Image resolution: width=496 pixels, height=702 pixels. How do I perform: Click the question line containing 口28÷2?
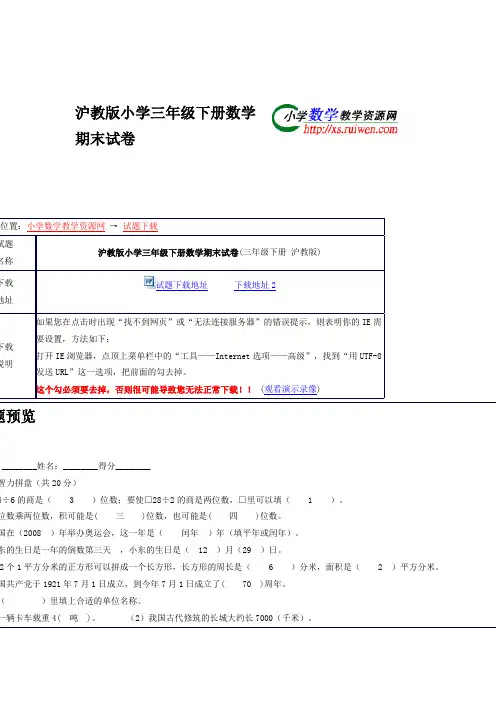[171, 500]
